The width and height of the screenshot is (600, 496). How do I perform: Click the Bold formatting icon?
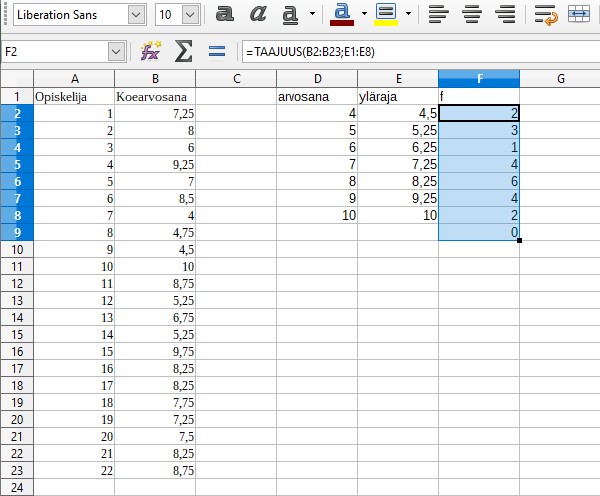(226, 14)
